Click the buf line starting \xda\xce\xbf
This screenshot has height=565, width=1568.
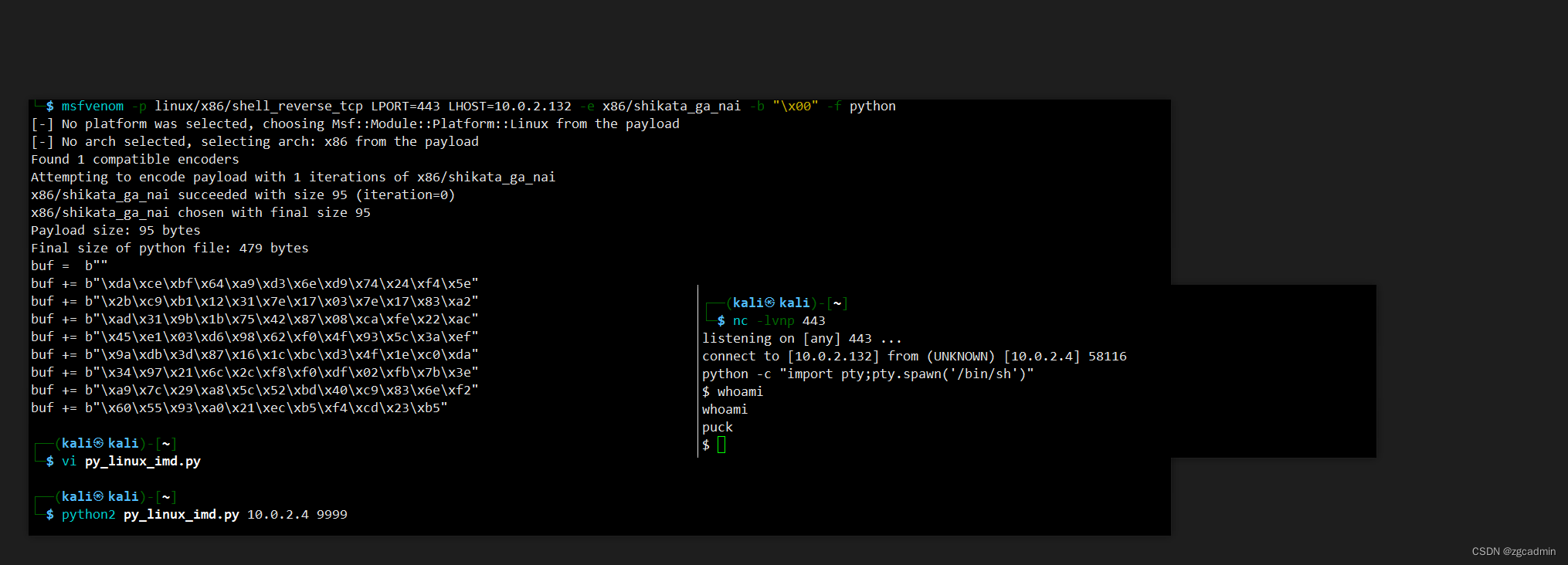(255, 284)
